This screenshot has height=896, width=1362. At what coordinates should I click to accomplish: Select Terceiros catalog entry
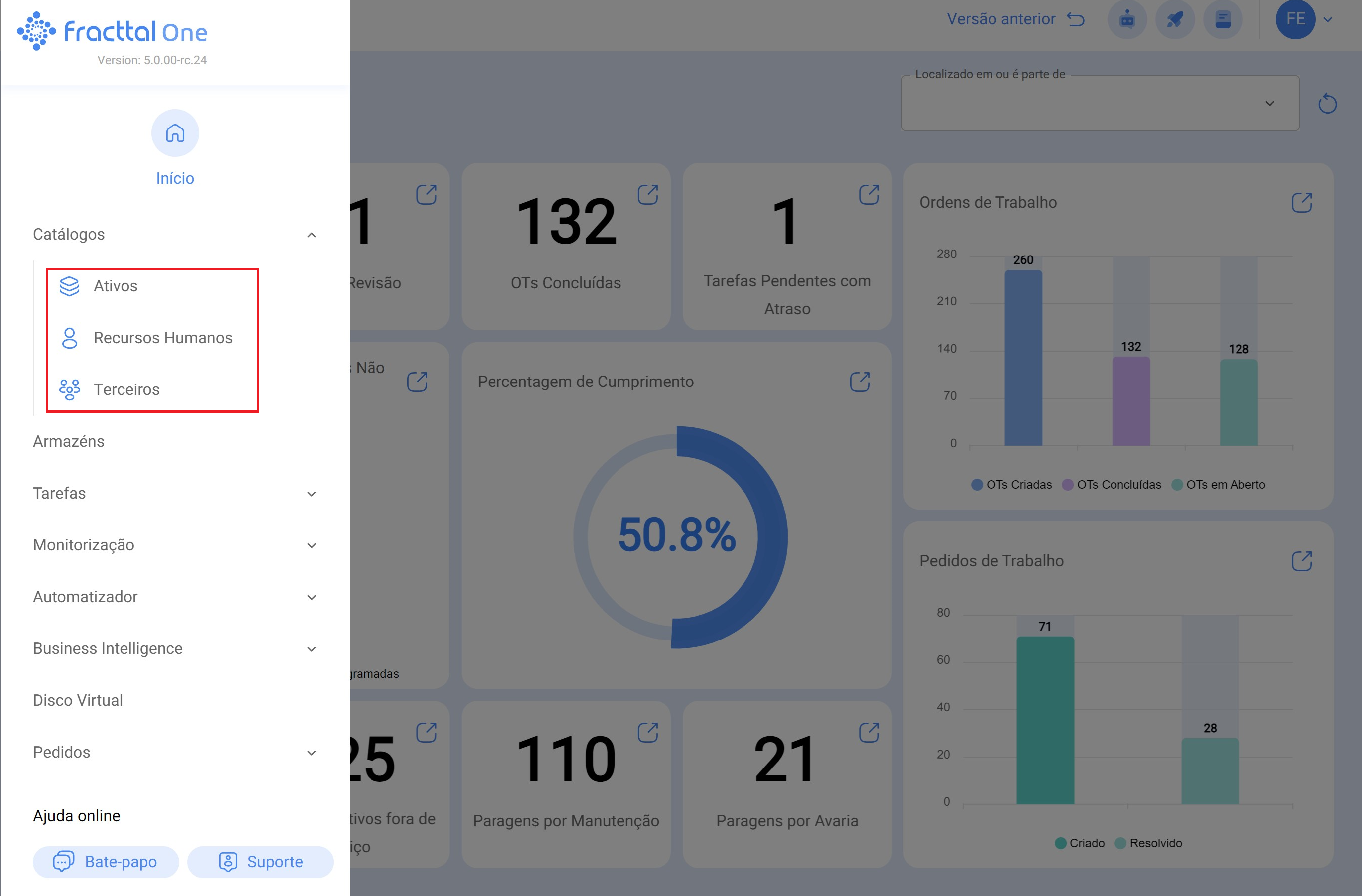coord(126,389)
